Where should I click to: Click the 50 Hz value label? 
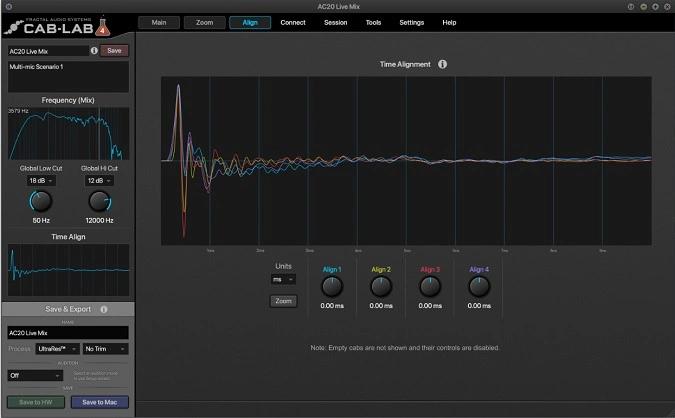41,220
